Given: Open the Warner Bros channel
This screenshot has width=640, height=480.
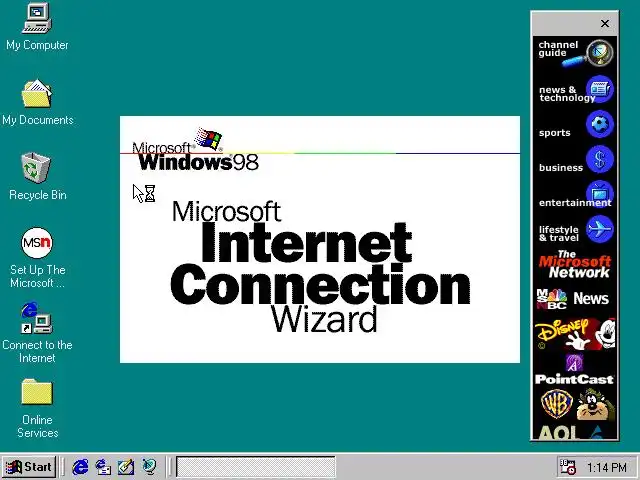Looking at the screenshot, I should [575, 405].
